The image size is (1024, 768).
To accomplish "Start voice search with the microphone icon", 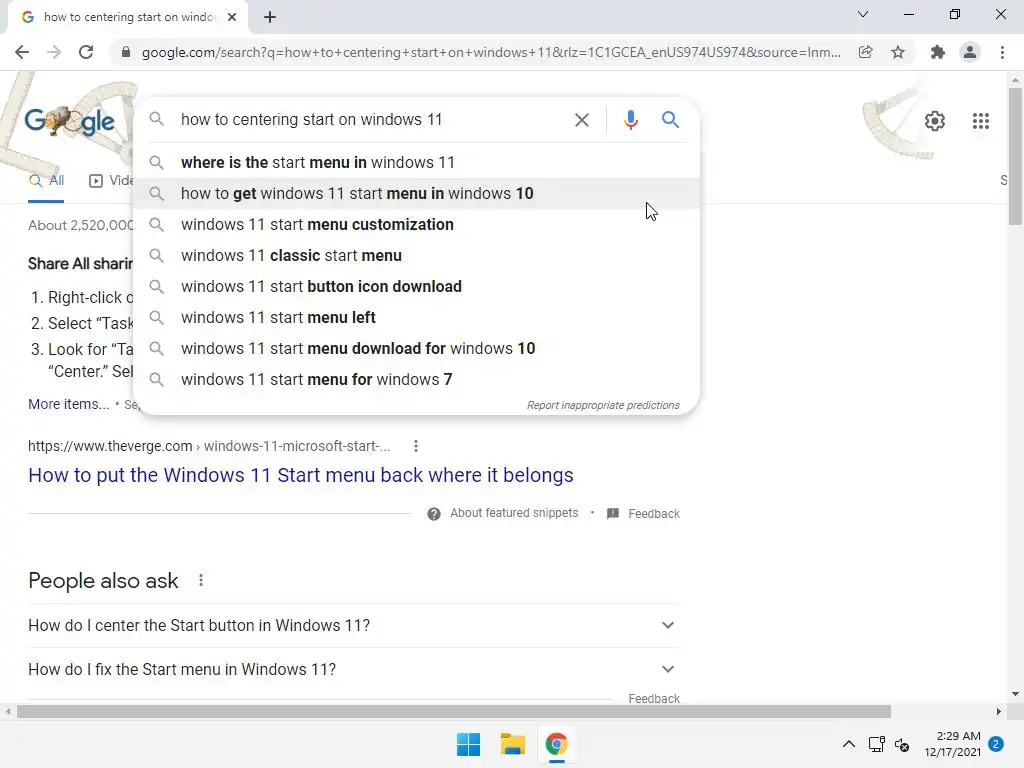I will tap(630, 120).
